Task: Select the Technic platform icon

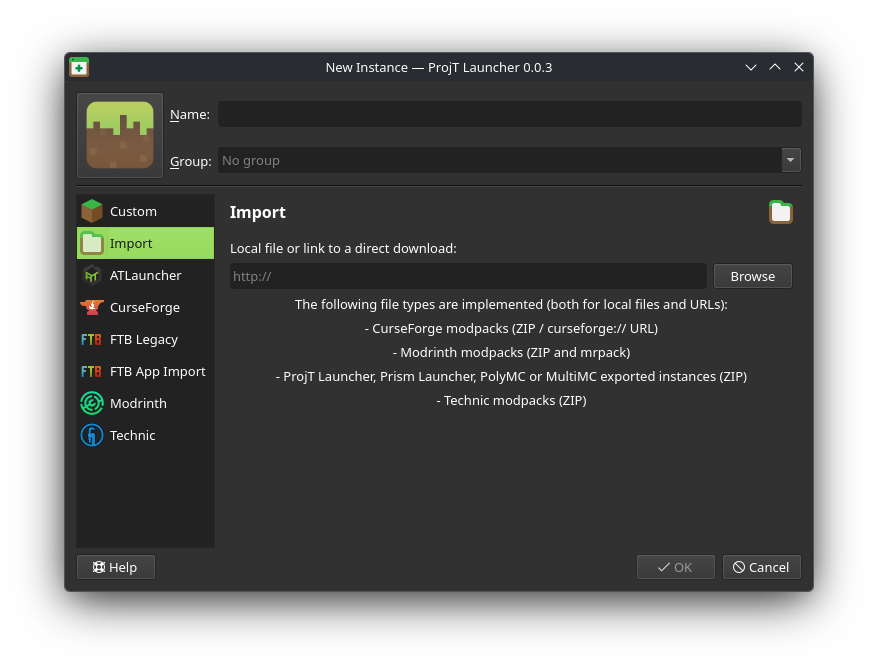Action: [x=93, y=435]
